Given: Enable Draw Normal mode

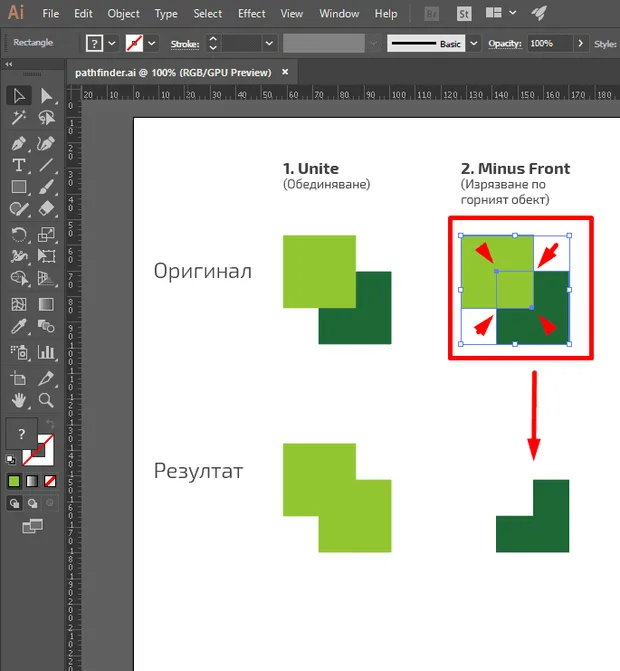Looking at the screenshot, I should point(15,503).
